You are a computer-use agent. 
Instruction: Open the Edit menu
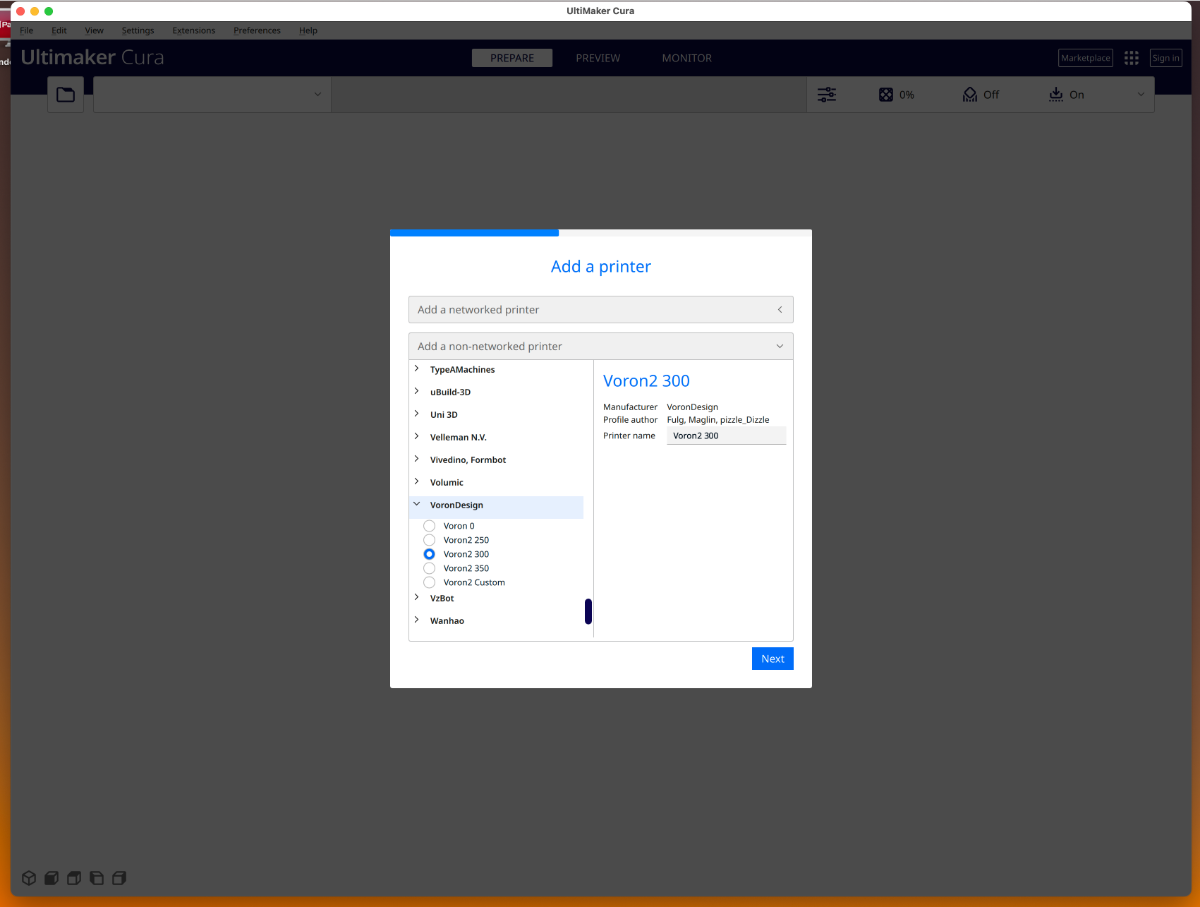tap(59, 31)
